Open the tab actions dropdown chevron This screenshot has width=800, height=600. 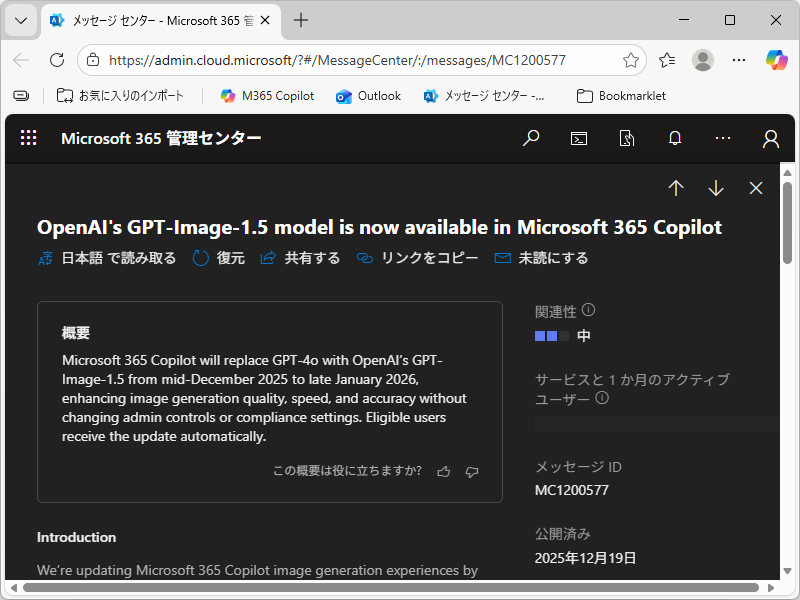click(x=21, y=20)
